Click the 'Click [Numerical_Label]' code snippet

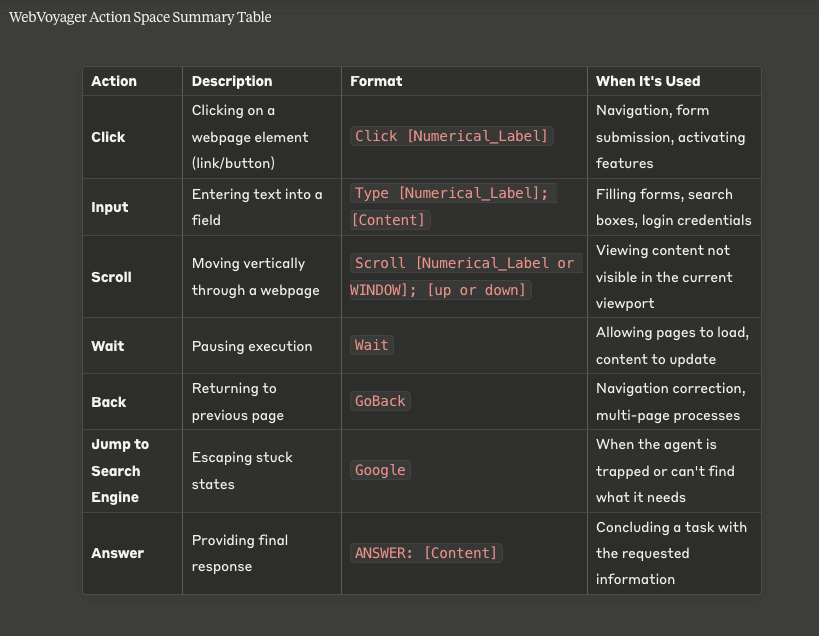[x=451, y=136]
